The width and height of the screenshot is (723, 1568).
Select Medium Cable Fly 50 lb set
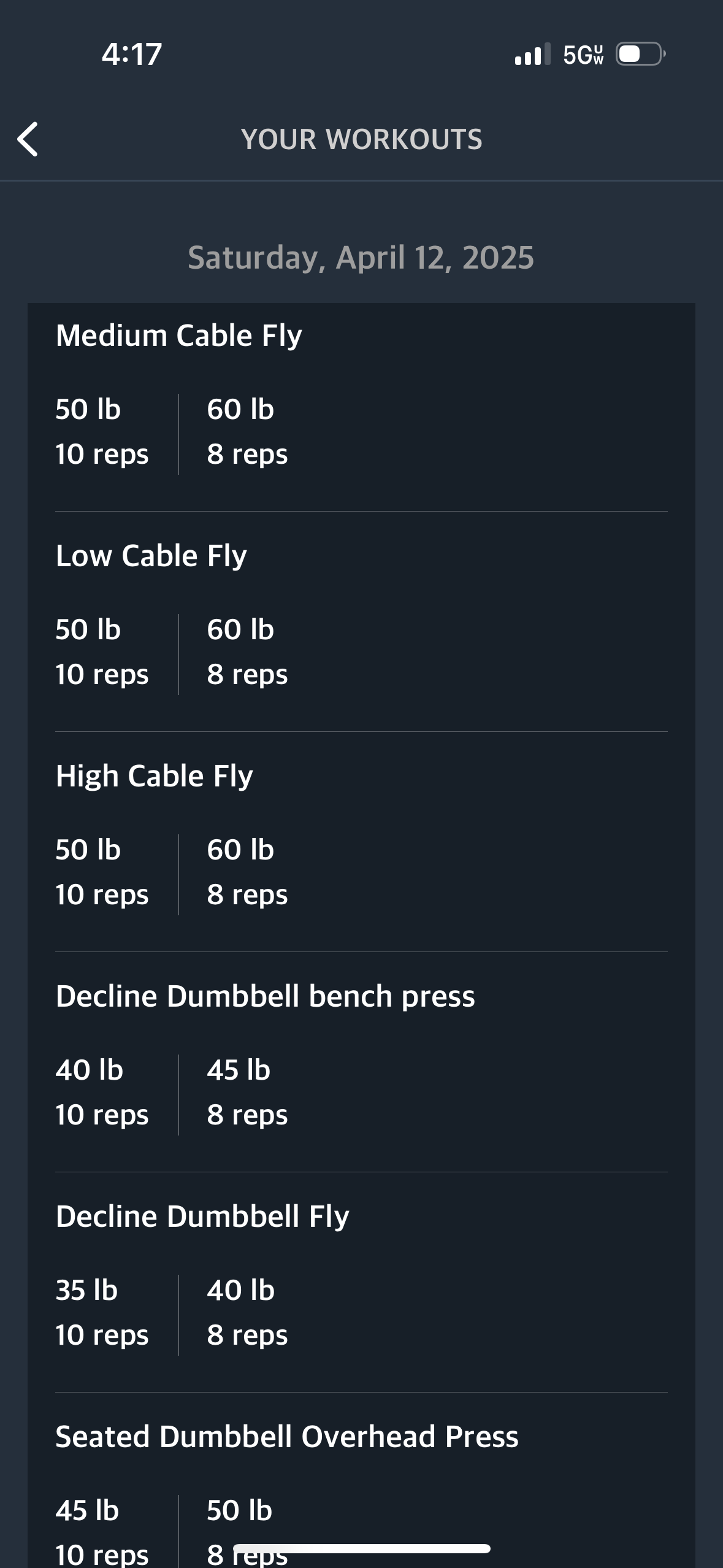(102, 432)
